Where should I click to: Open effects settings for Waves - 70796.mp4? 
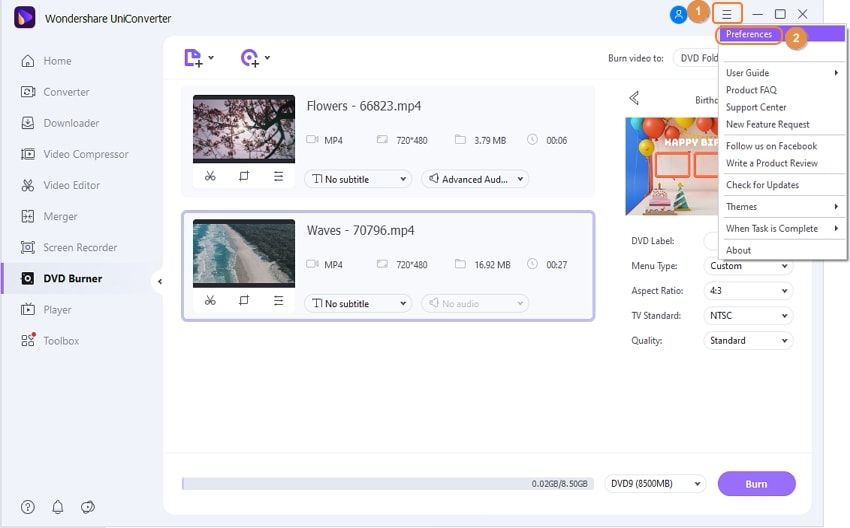(278, 300)
